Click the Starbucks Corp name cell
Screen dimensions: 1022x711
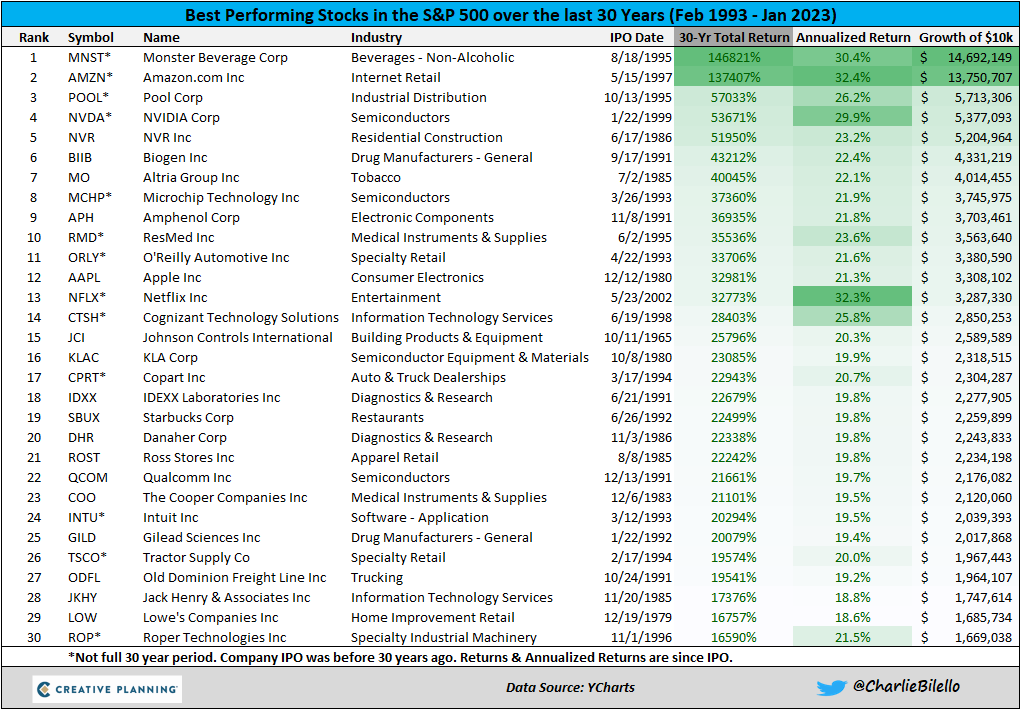pyautogui.click(x=188, y=418)
